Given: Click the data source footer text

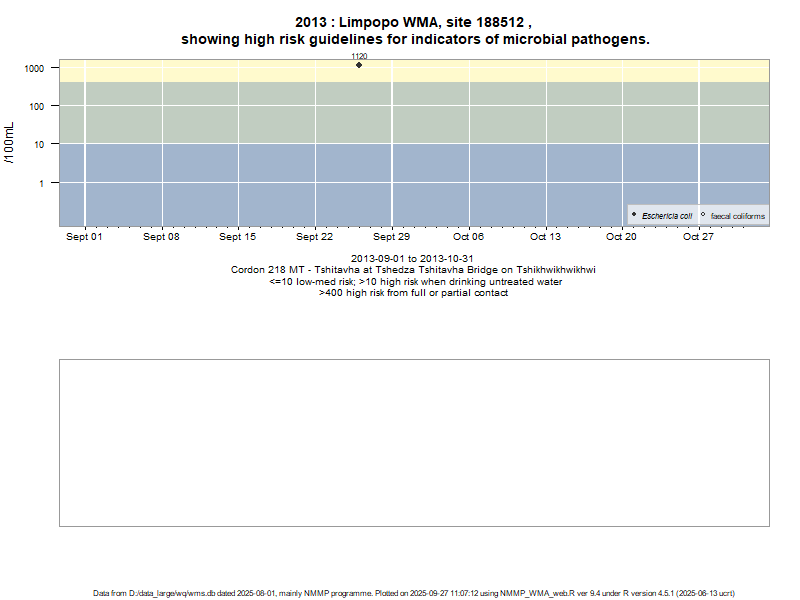Looking at the screenshot, I should [414, 593].
